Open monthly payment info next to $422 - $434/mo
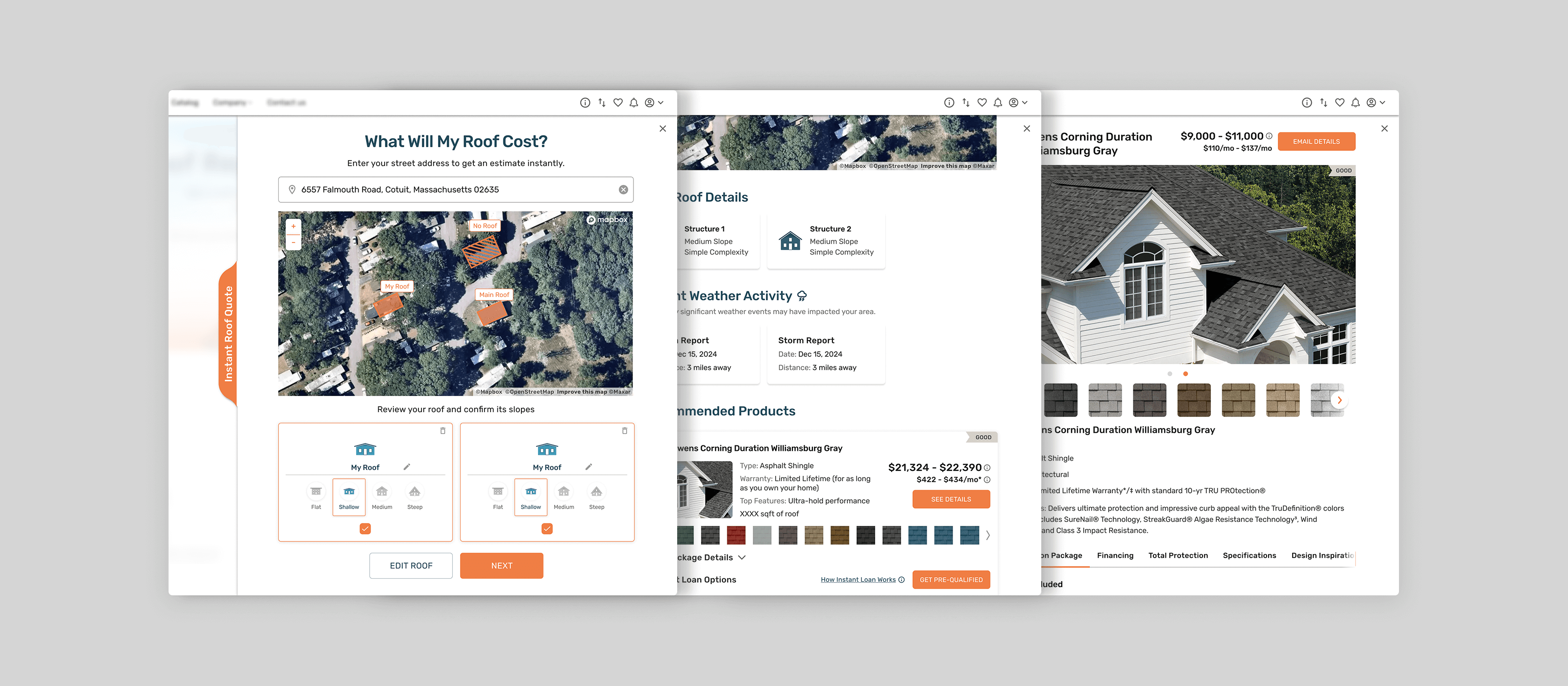This screenshot has width=1568, height=686. point(987,480)
